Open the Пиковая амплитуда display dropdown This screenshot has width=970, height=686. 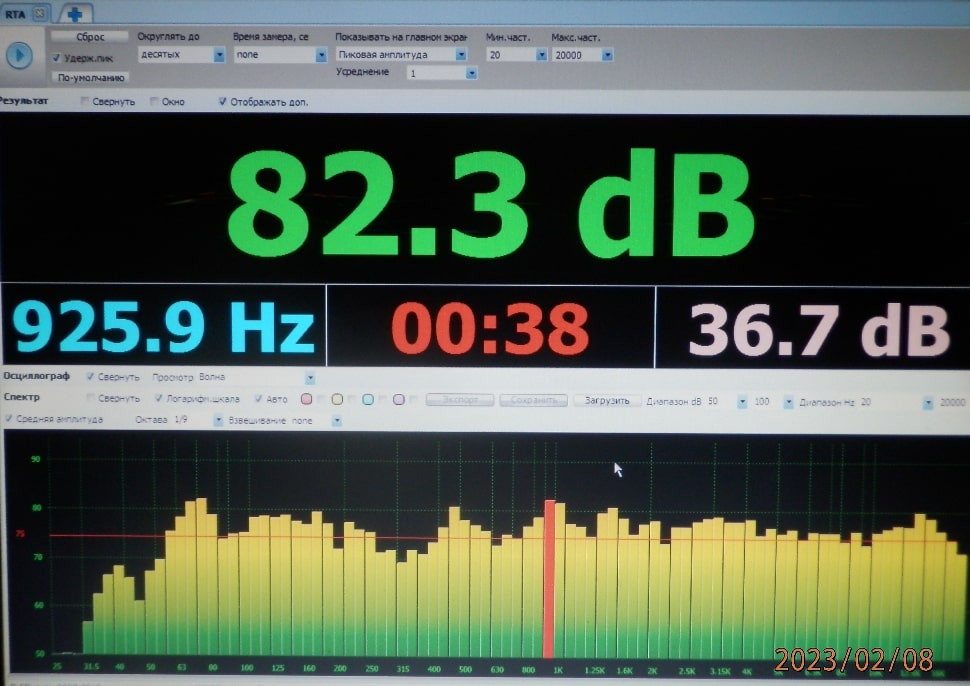click(x=401, y=54)
